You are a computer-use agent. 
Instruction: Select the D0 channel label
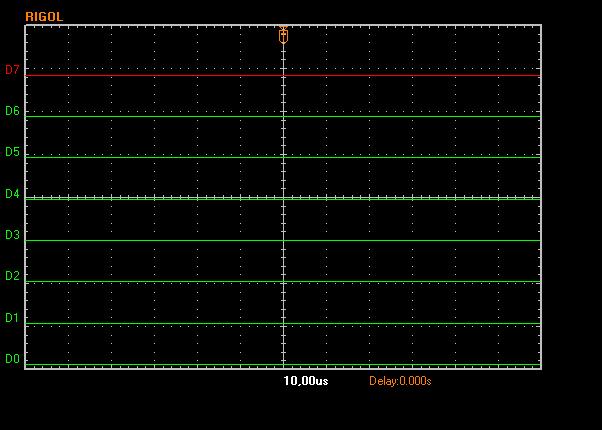coord(12,359)
